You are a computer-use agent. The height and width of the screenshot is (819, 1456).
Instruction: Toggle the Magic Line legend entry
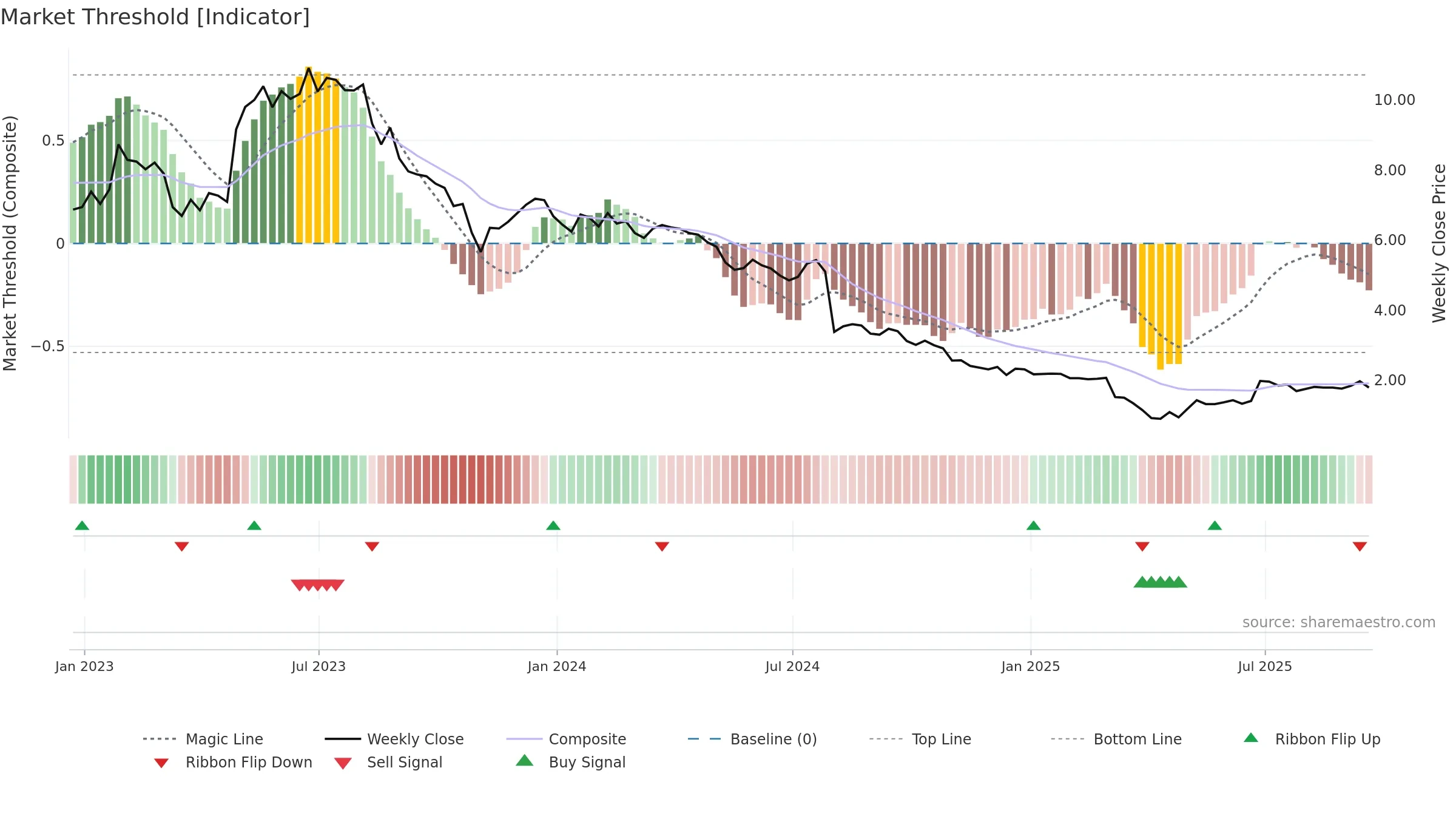coord(203,739)
